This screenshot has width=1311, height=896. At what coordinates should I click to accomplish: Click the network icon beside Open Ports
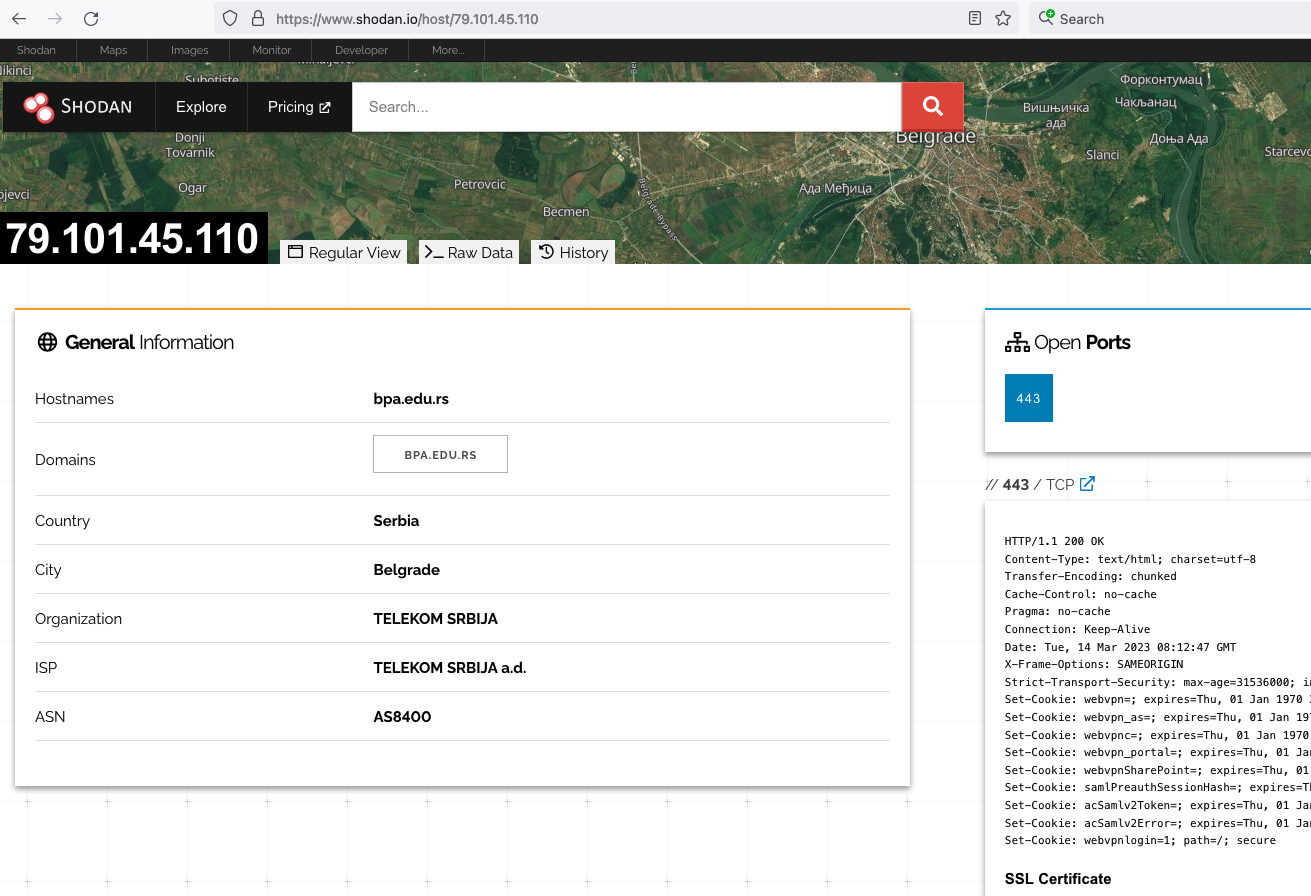[1017, 342]
